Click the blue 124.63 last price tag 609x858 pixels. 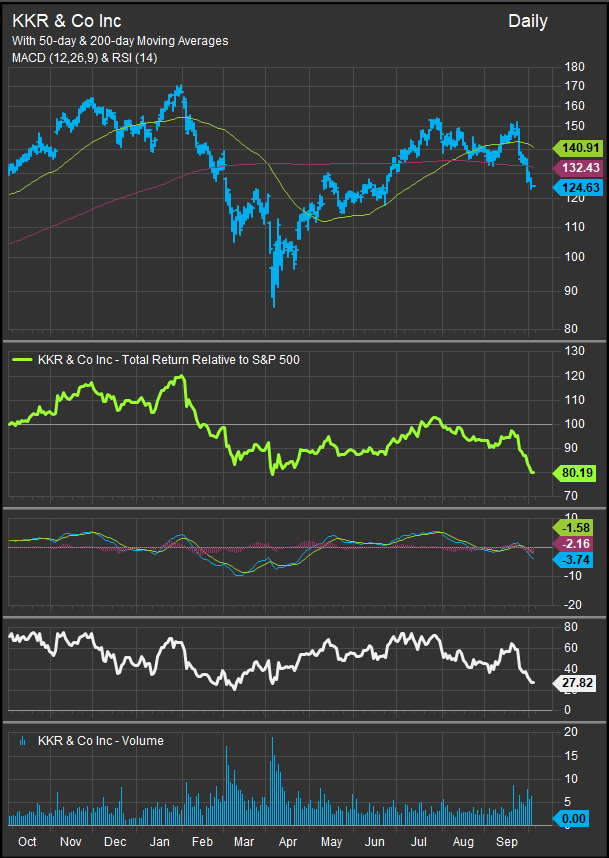coord(579,186)
